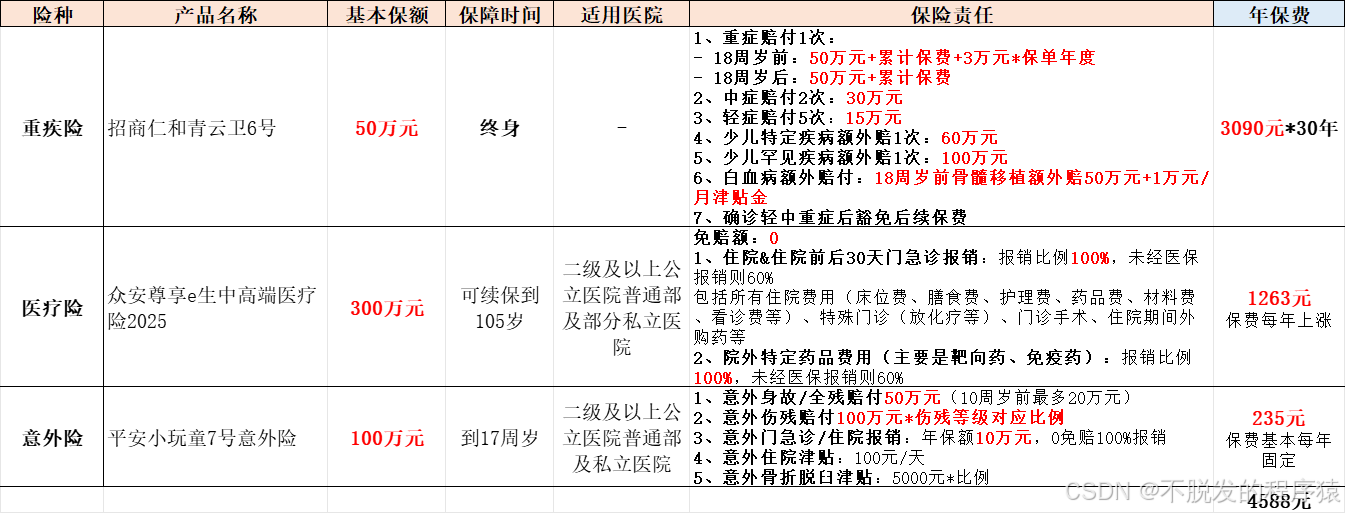The image size is (1345, 513).
Task: Click the 意外门急诊/住院报销 line
Action: tap(929, 437)
